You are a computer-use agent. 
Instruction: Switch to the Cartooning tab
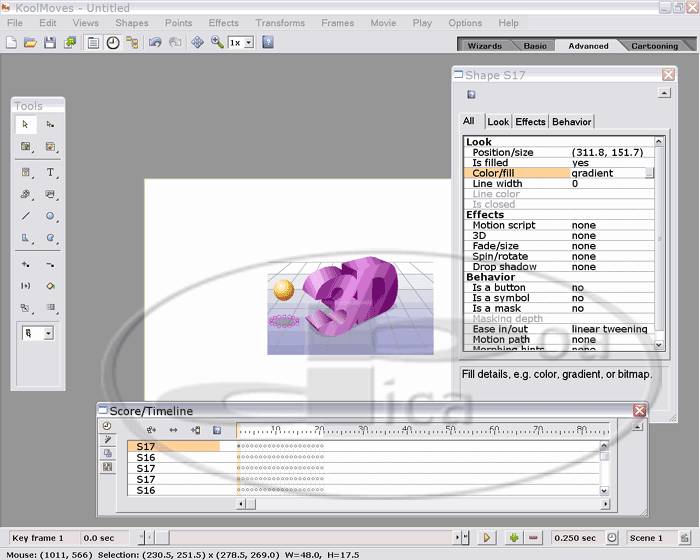654,46
